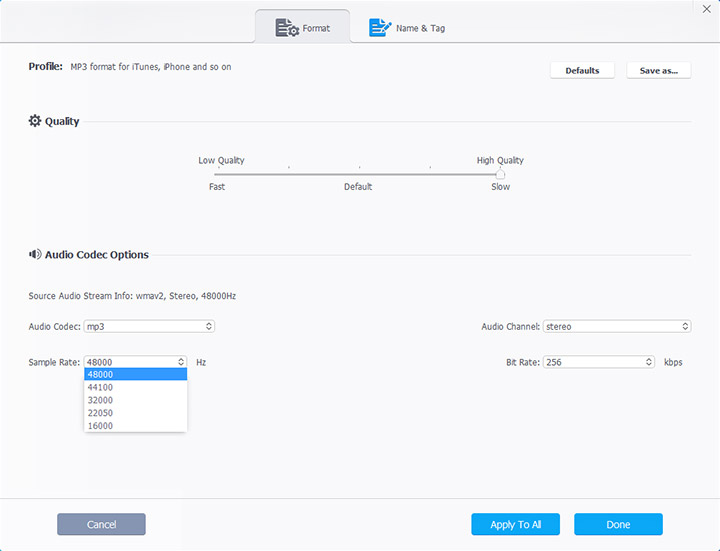Screen dimensions: 720x551
Task: Pick 16000 from the sample rate list
Action: coord(135,426)
